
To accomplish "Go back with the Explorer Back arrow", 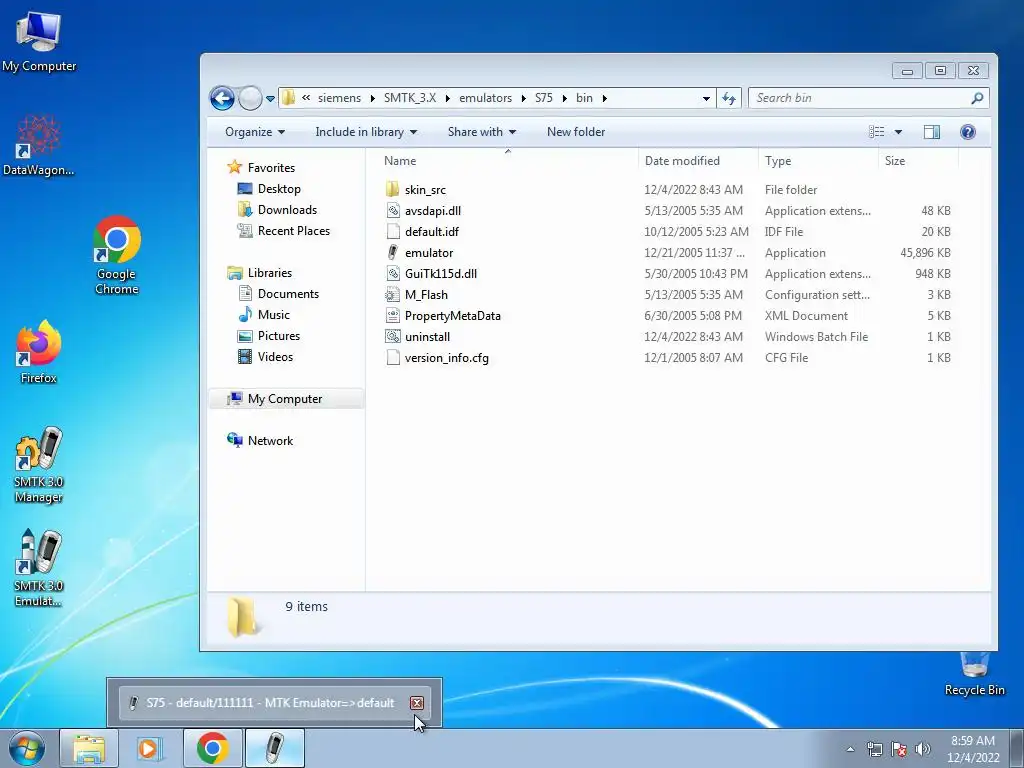I will tap(222, 99).
